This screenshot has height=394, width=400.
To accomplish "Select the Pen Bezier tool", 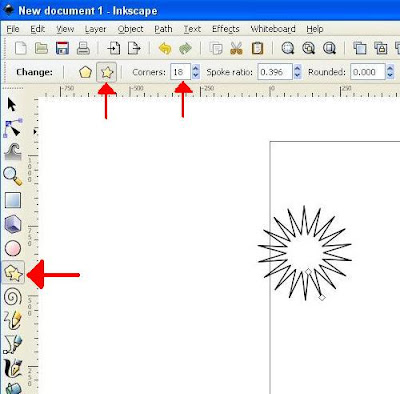I will pos(13,344).
